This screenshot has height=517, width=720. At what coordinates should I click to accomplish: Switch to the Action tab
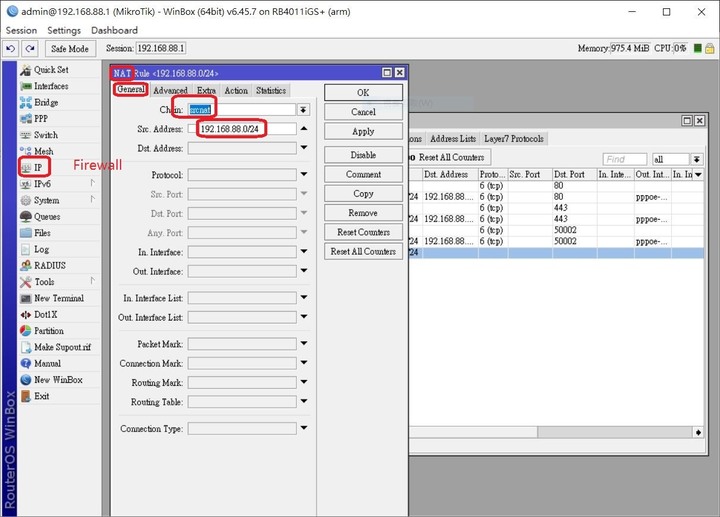[236, 90]
